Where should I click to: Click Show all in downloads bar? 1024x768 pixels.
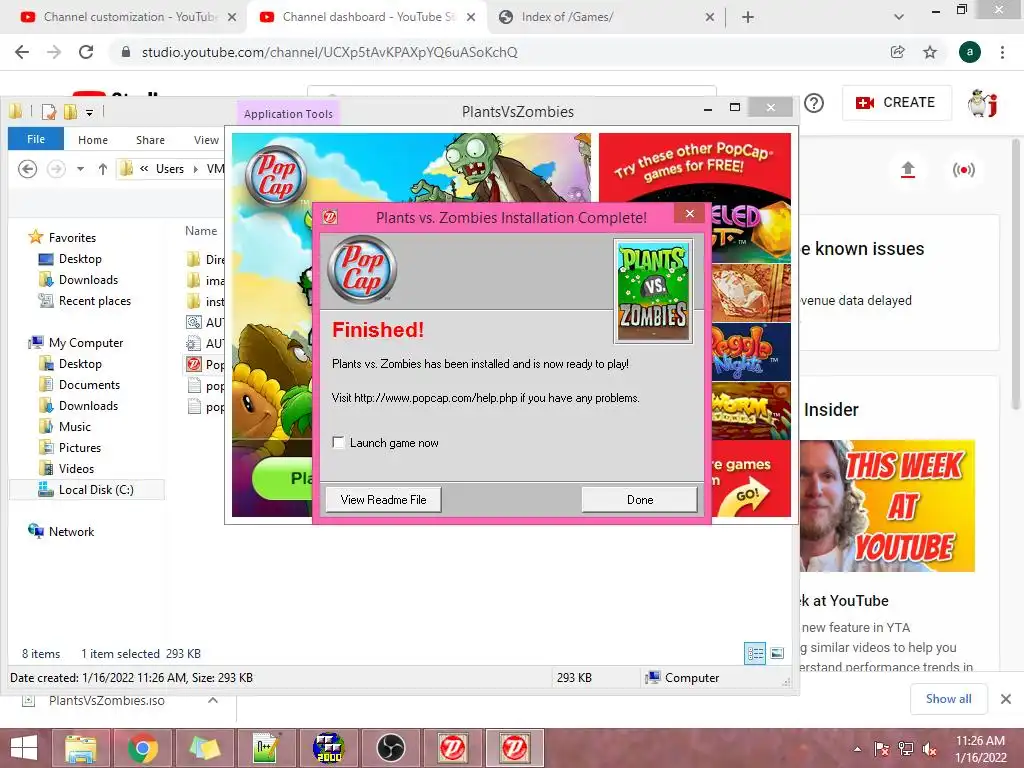[x=948, y=699]
